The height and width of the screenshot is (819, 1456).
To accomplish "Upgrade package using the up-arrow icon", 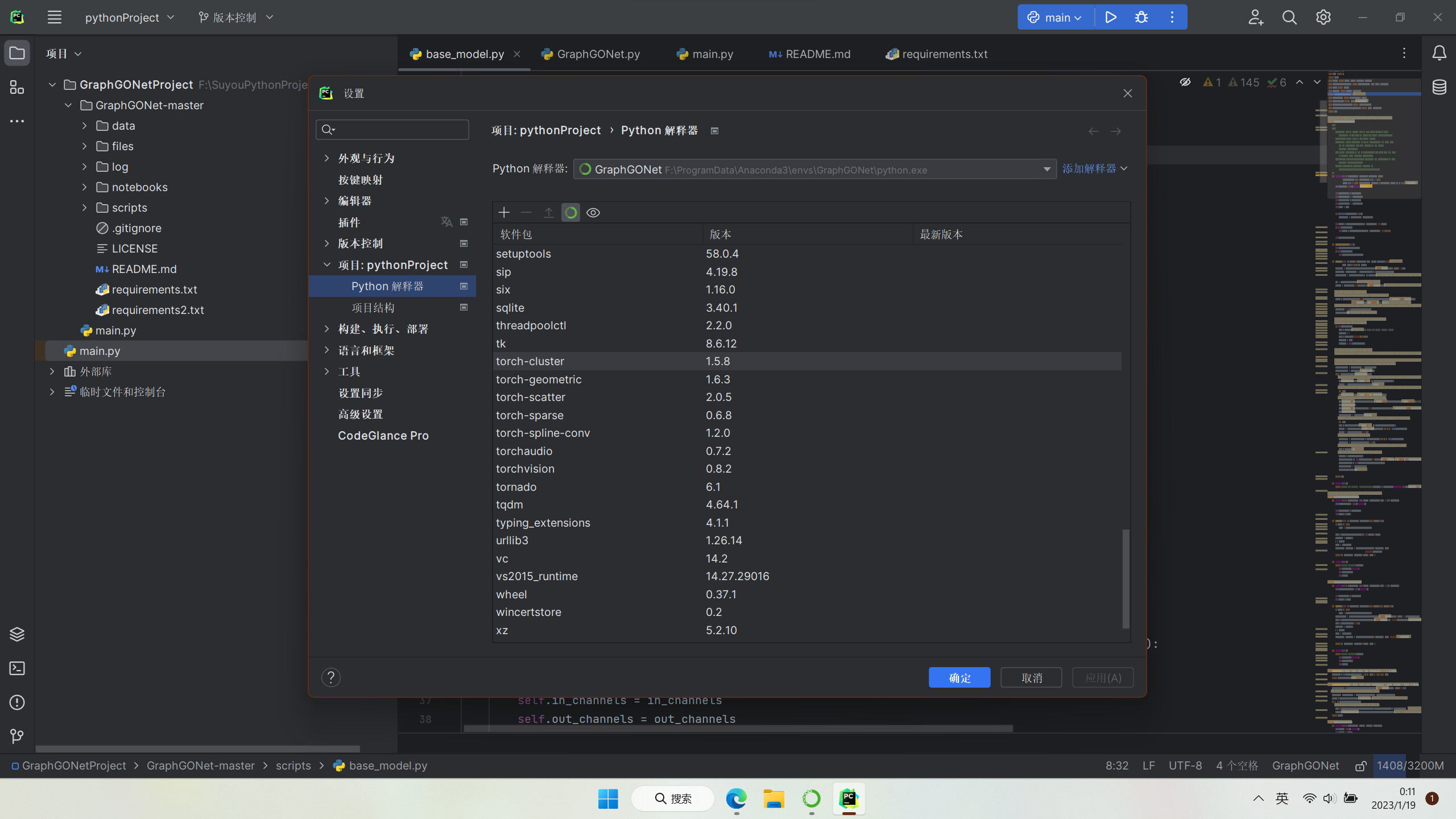I will [548, 212].
